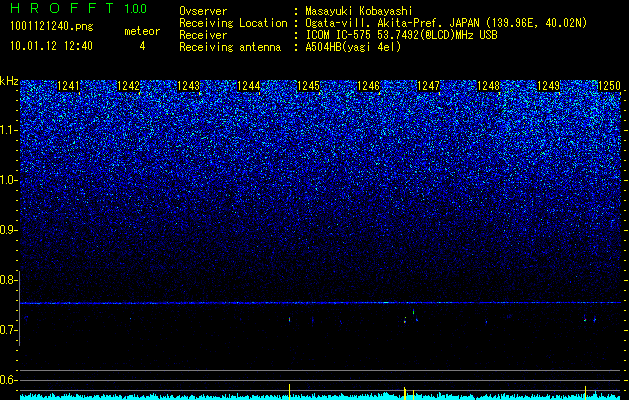Click the gray frequency range bar beside 0.7
This screenshot has width=629, height=400.
click(x=19, y=308)
